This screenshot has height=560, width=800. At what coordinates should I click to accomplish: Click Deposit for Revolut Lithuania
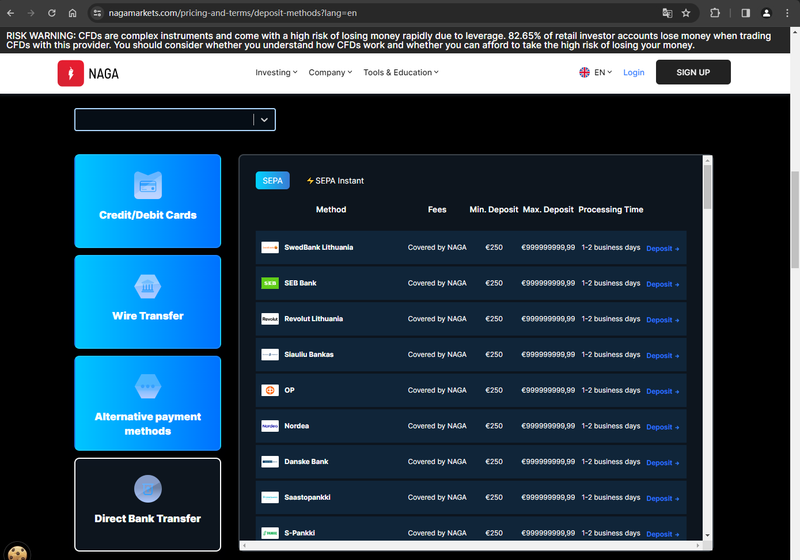click(x=662, y=320)
